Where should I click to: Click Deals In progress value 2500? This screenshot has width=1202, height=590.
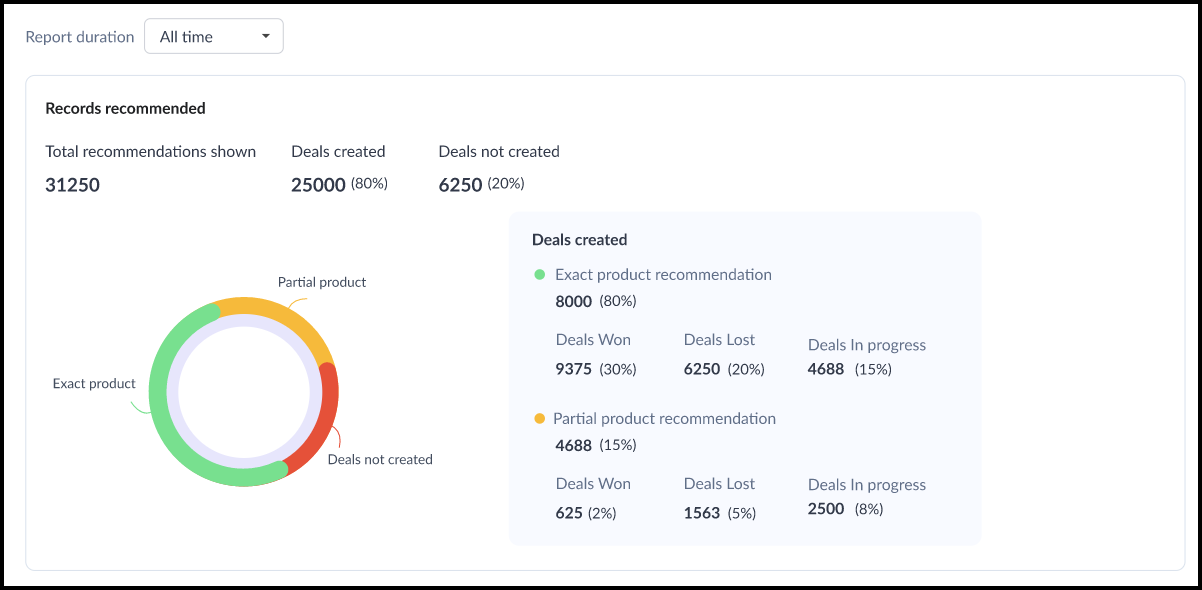point(826,509)
